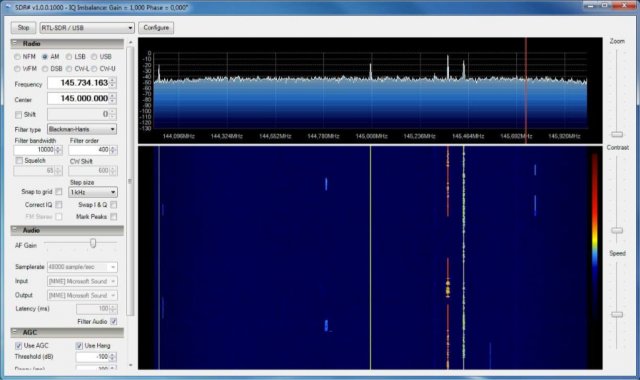Screen dimensions: 640x380
Task: Click the SDR# icon in the title bar
Action: 8,7
